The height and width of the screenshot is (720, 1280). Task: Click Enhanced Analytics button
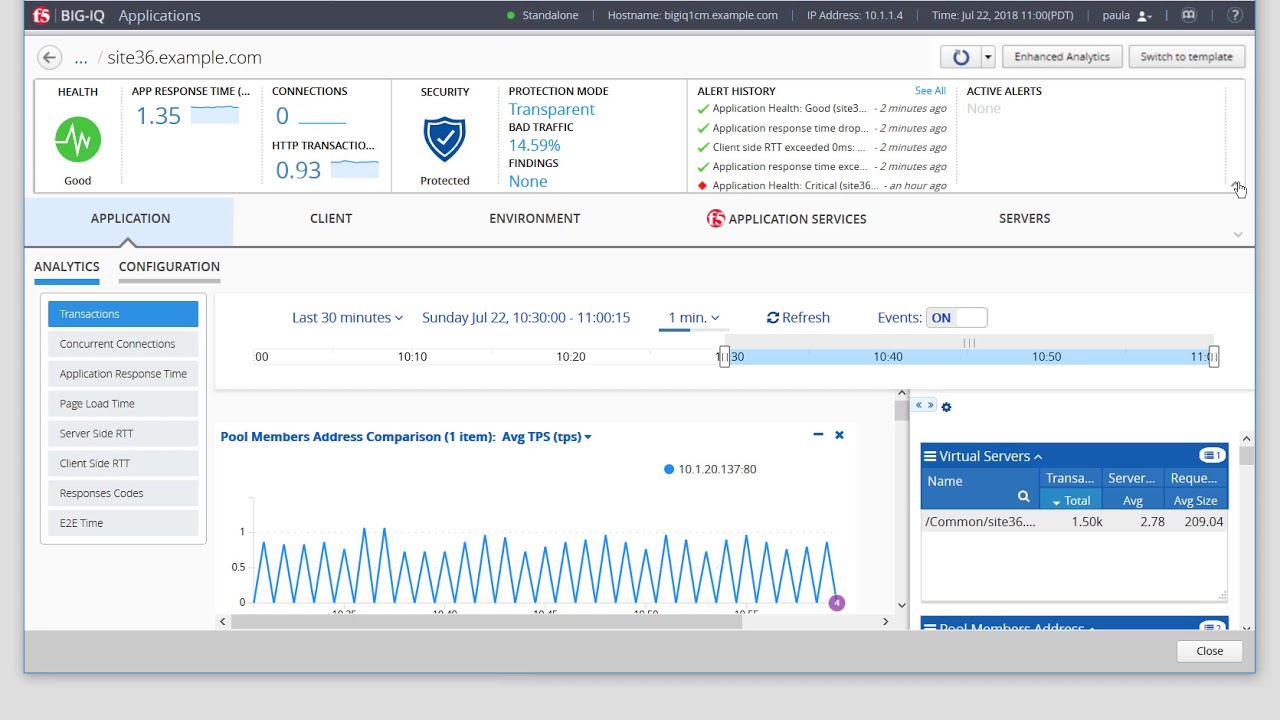point(1062,57)
